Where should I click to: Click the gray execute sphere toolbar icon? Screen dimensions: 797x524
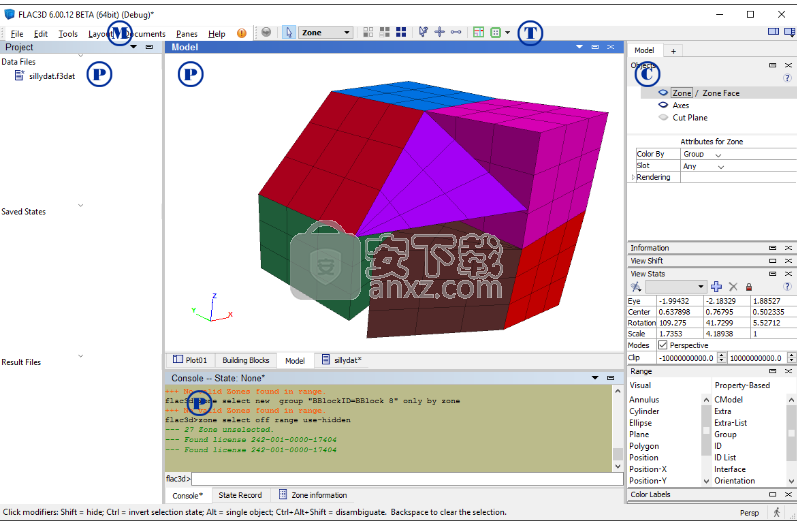[x=266, y=33]
